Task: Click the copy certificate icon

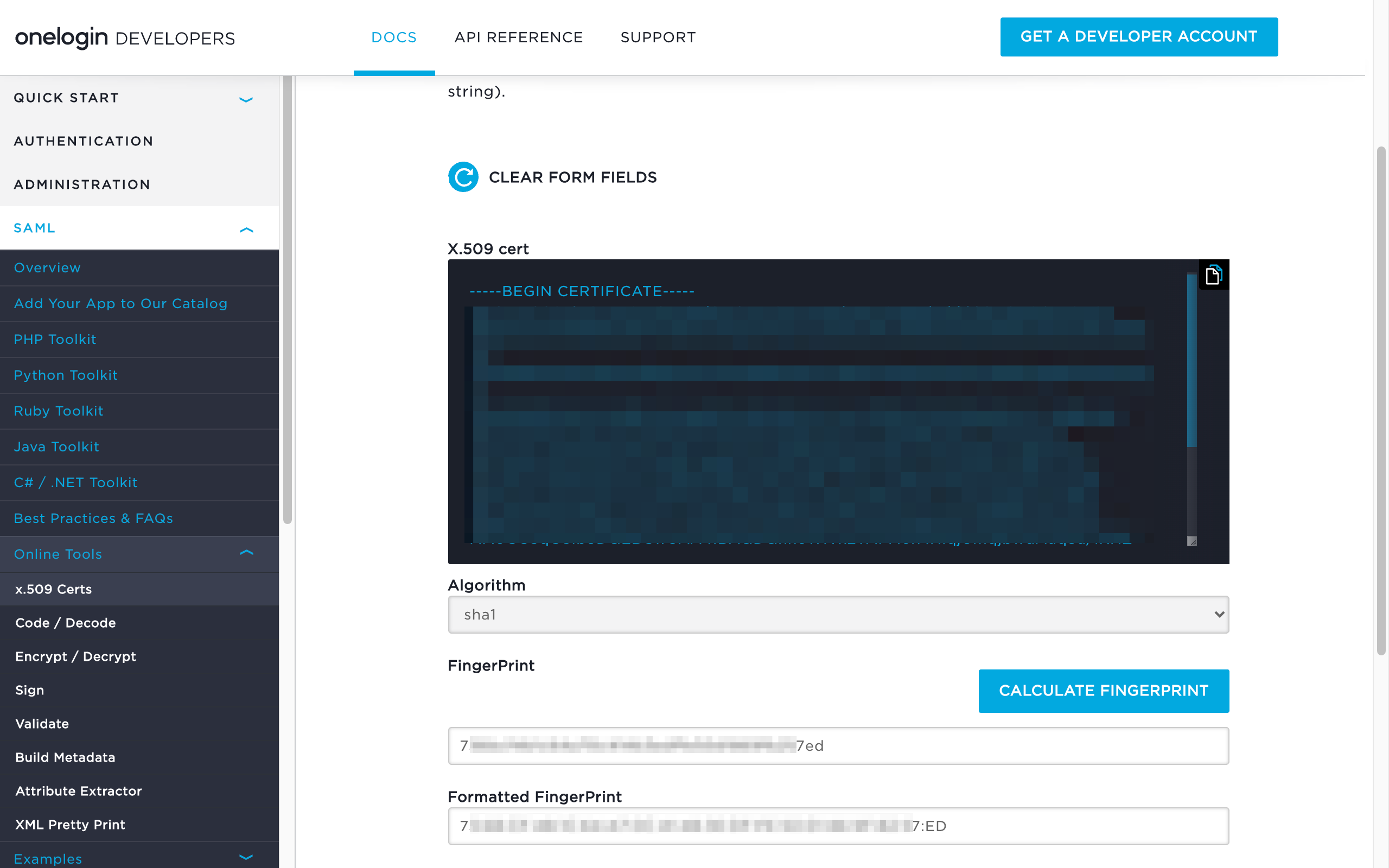Action: coord(1213,275)
